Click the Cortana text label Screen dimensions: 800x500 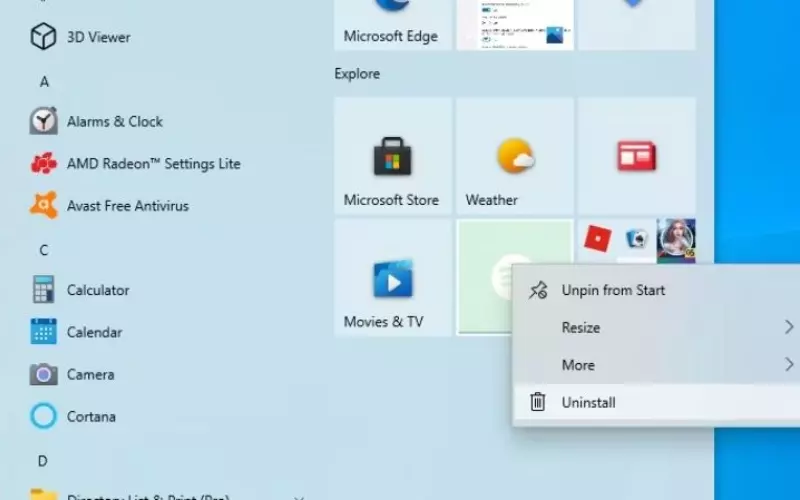click(x=91, y=416)
